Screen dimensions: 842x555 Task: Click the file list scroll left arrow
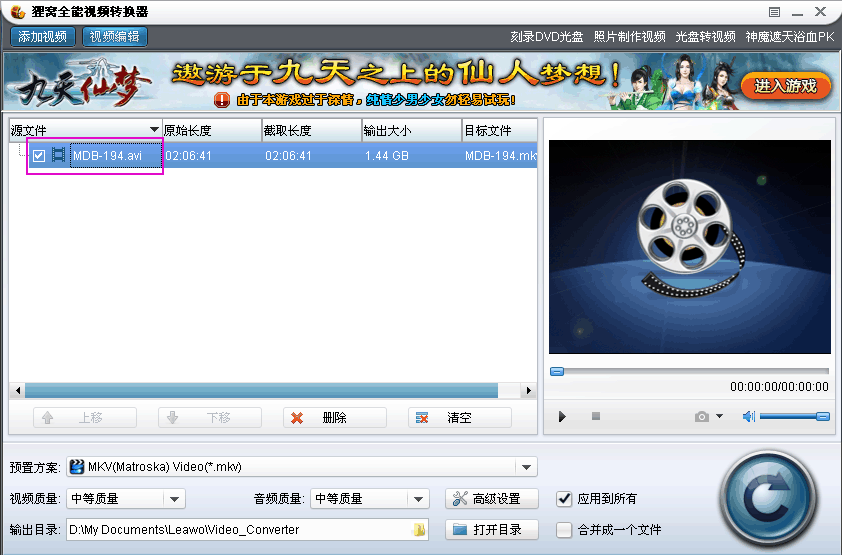pos(18,390)
